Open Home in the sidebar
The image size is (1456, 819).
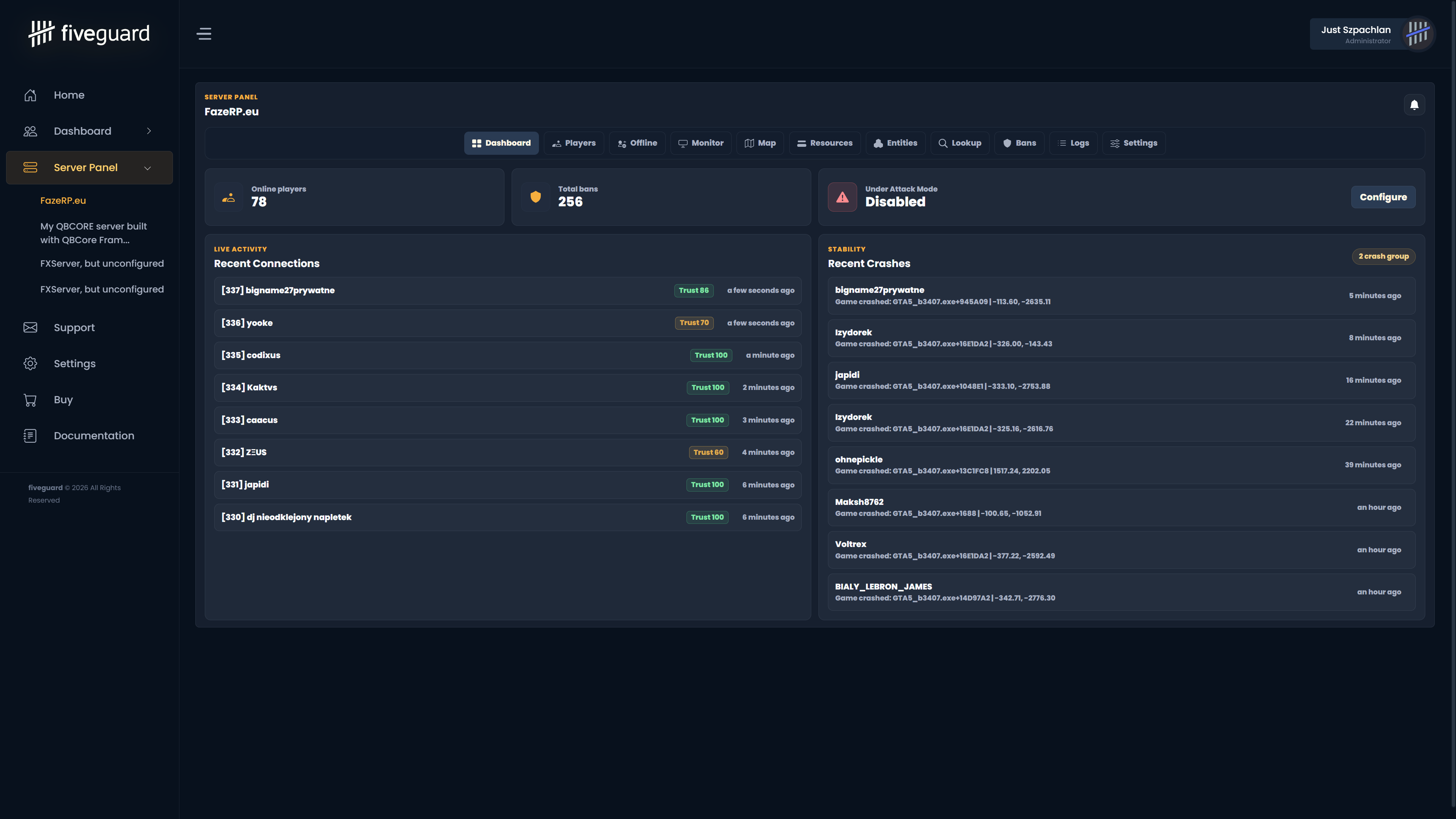coord(89,95)
